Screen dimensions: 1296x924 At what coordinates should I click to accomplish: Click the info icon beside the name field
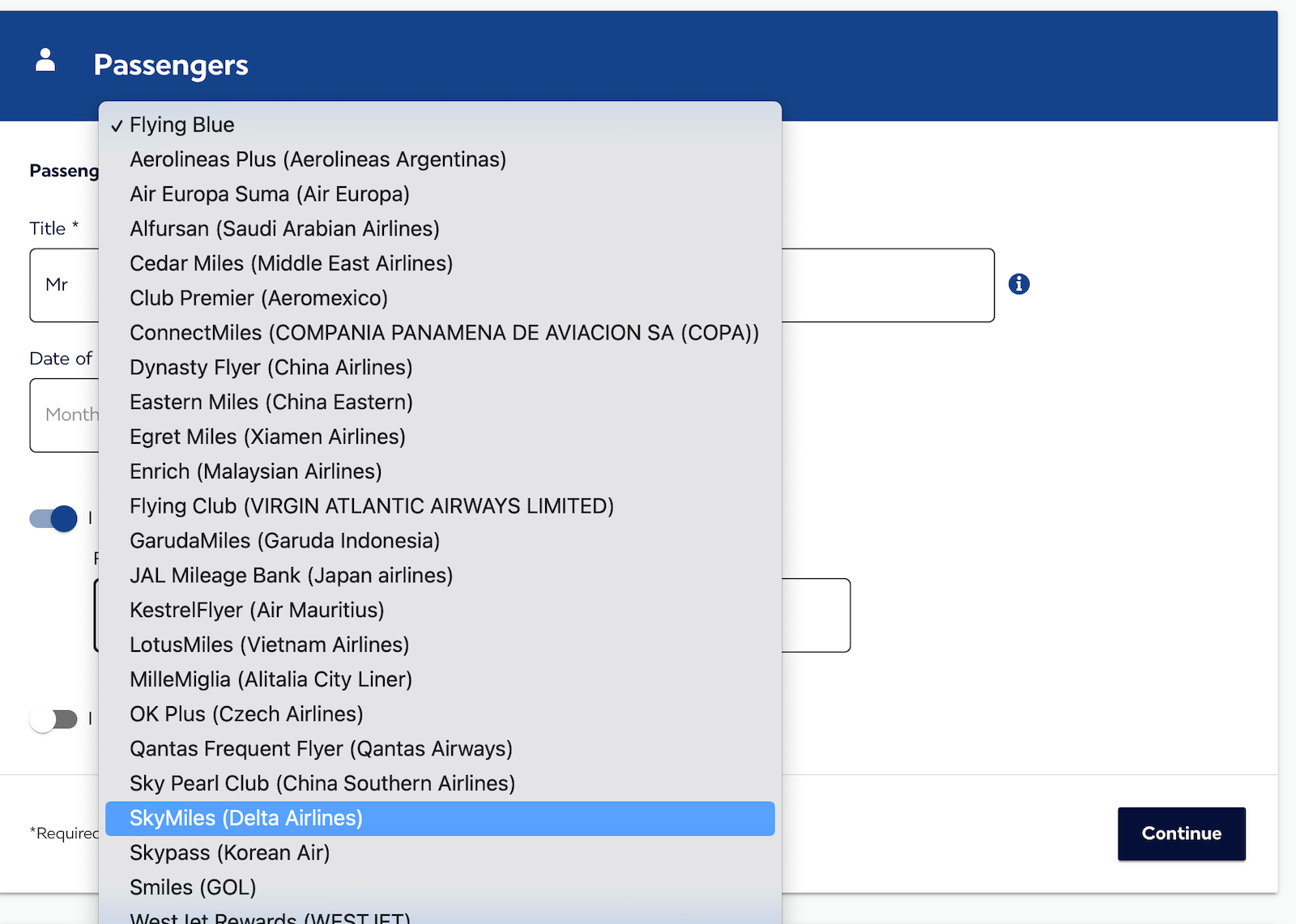coord(1018,284)
